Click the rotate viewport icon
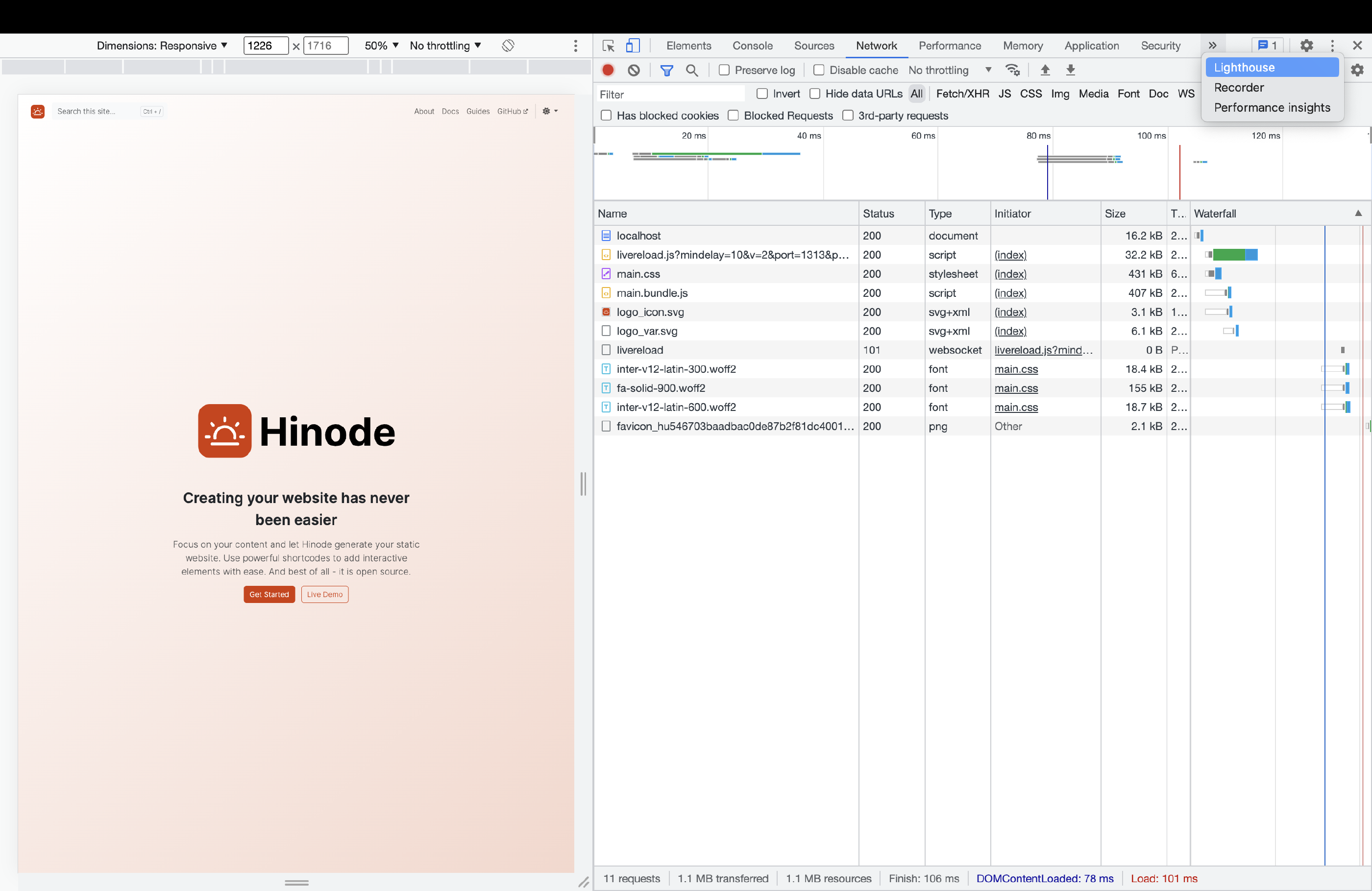The height and width of the screenshot is (891, 1372). [x=508, y=46]
